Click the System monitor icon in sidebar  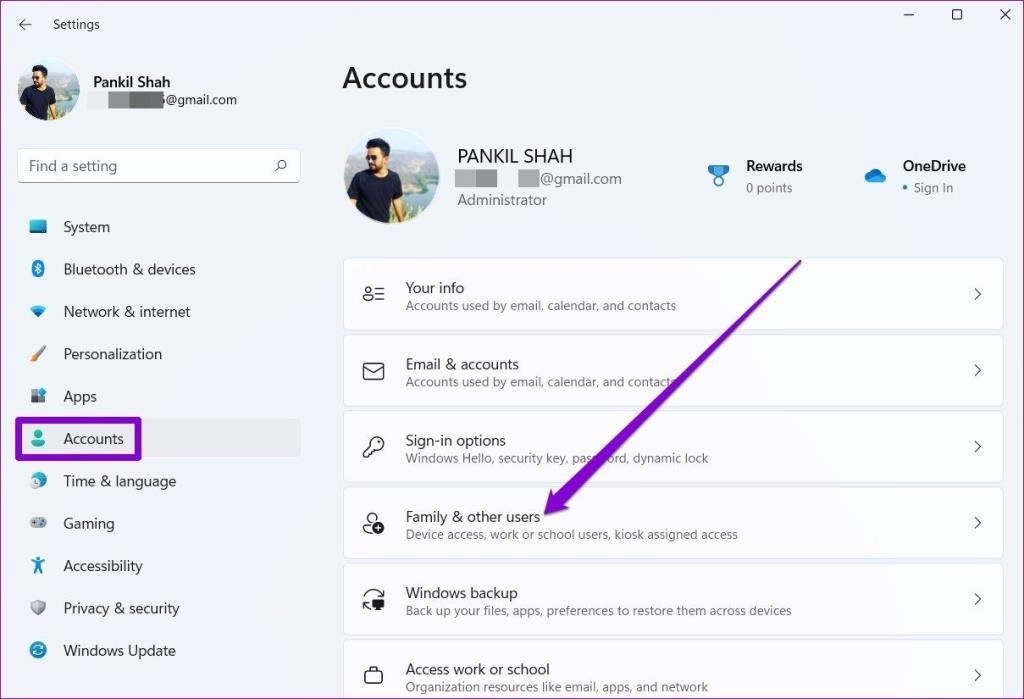coord(38,227)
